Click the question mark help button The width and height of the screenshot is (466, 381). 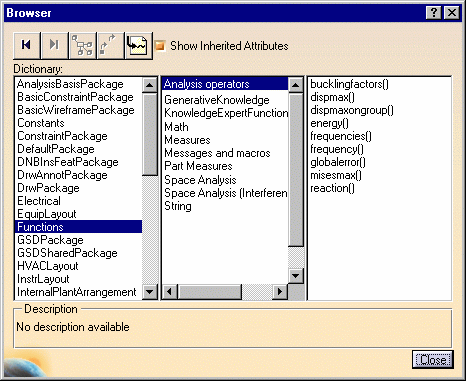pyautogui.click(x=434, y=13)
